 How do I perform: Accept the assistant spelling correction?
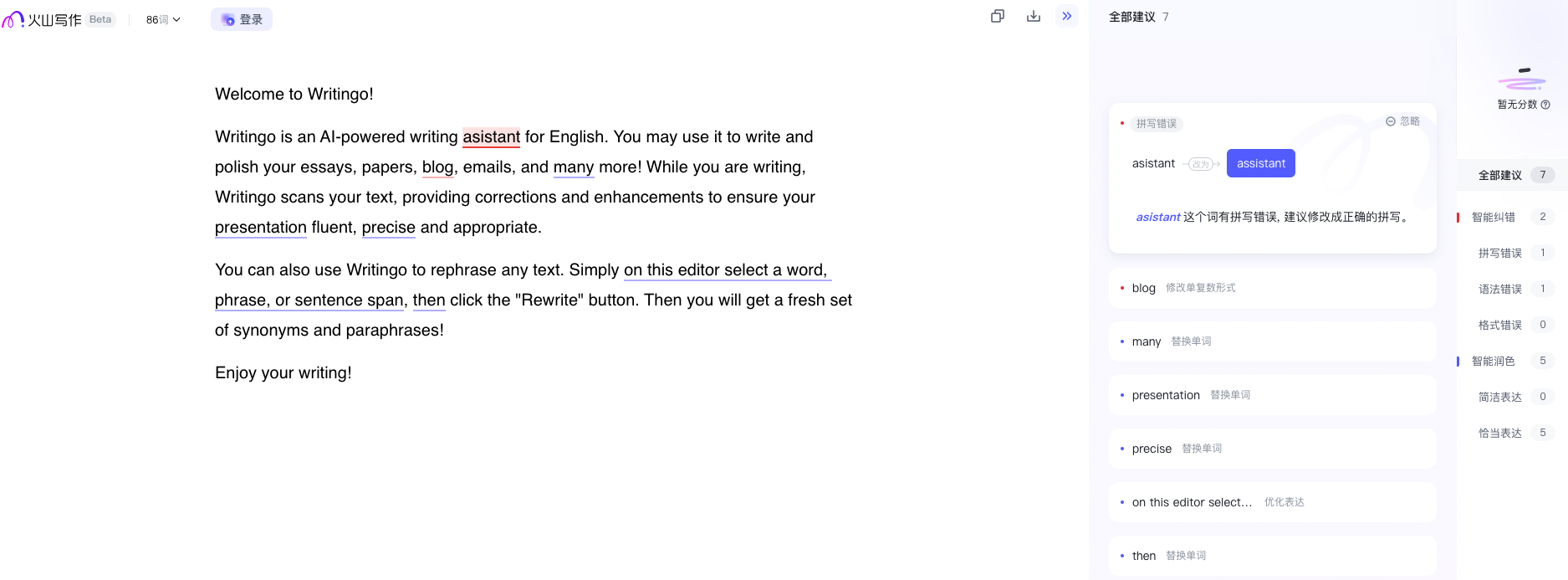[1260, 163]
